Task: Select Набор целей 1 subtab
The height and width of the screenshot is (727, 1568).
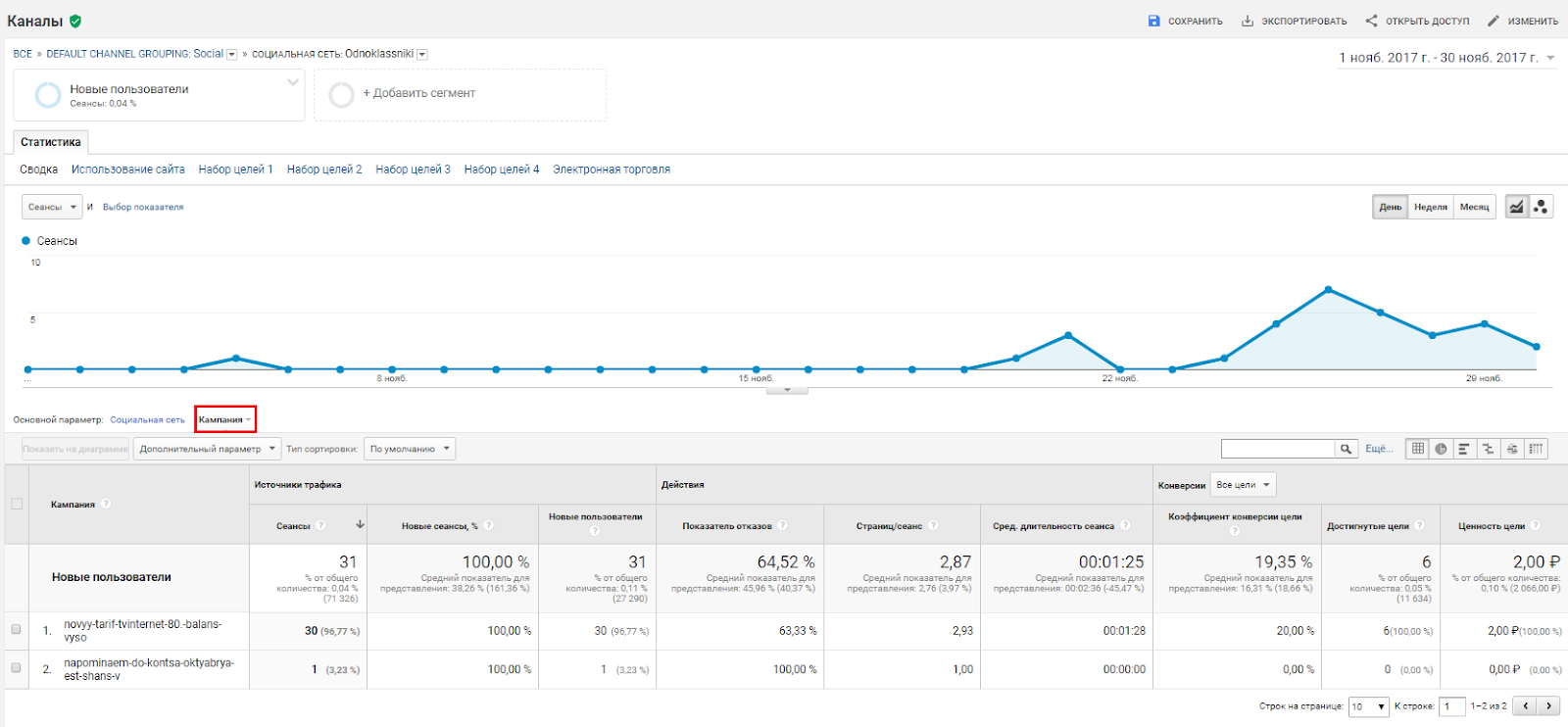Action: (236, 170)
